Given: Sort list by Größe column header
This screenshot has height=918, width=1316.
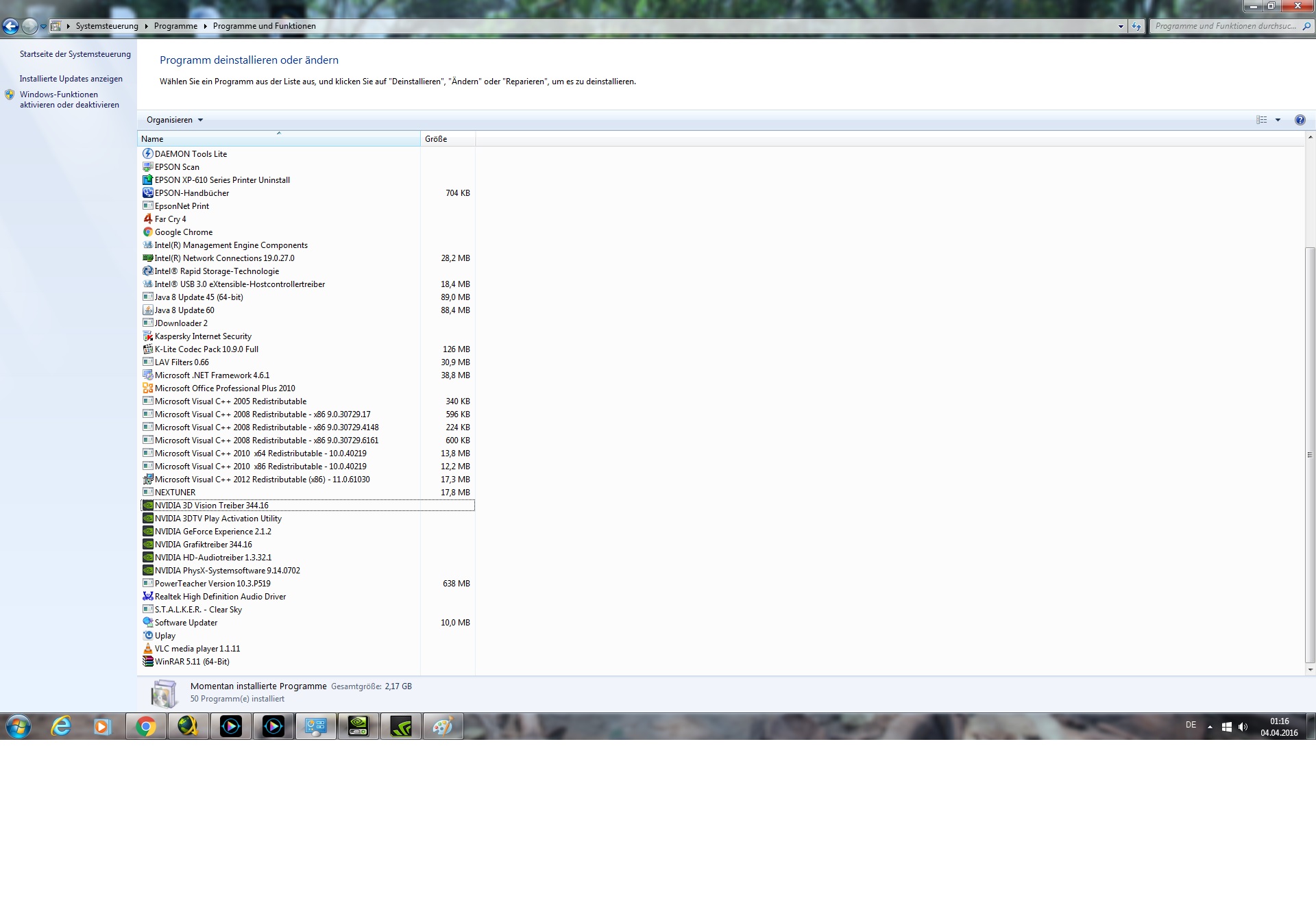Looking at the screenshot, I should coord(447,139).
